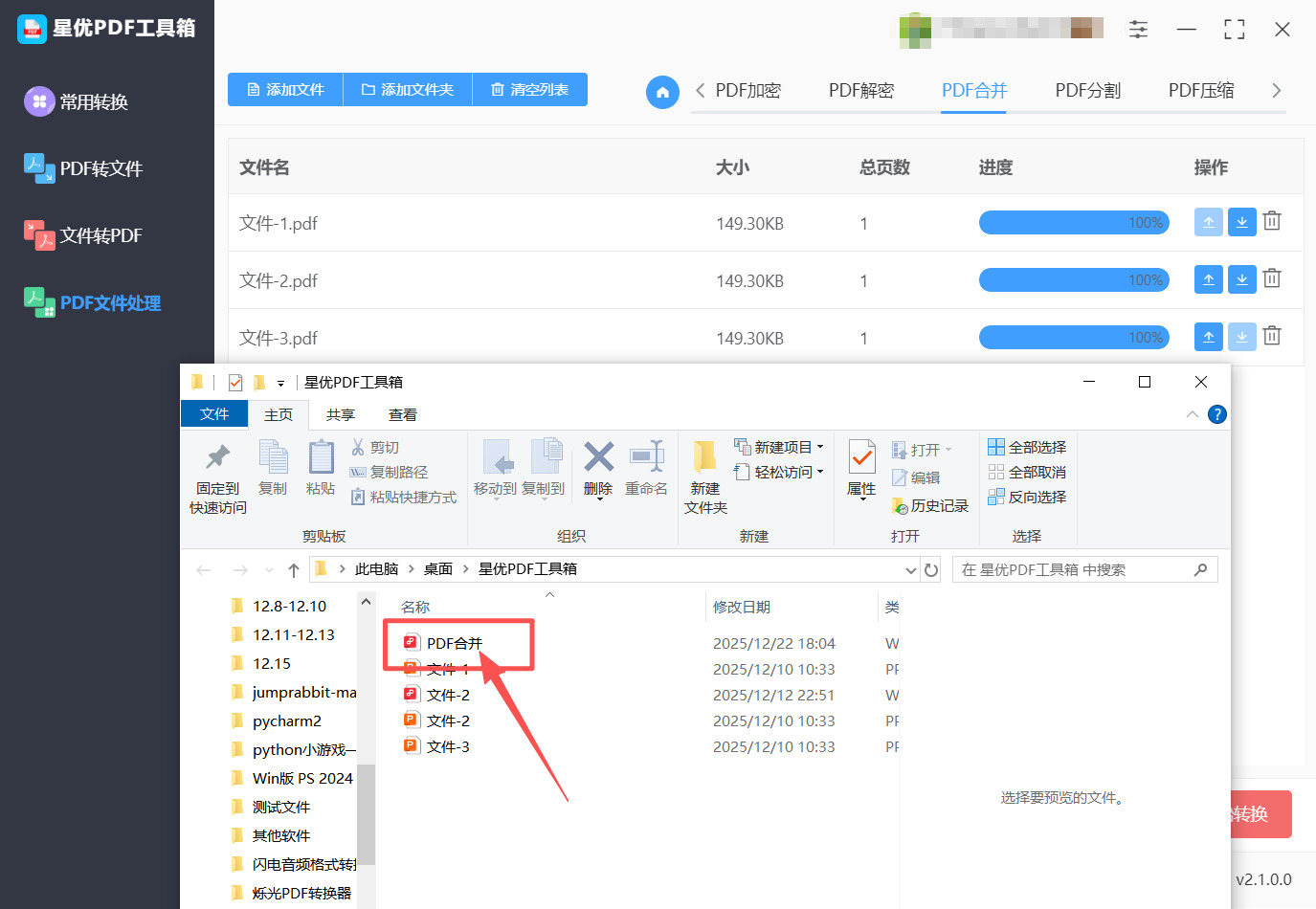
Task: Move 文件-2.pdf up using its arrow icon
Action: [1208, 278]
